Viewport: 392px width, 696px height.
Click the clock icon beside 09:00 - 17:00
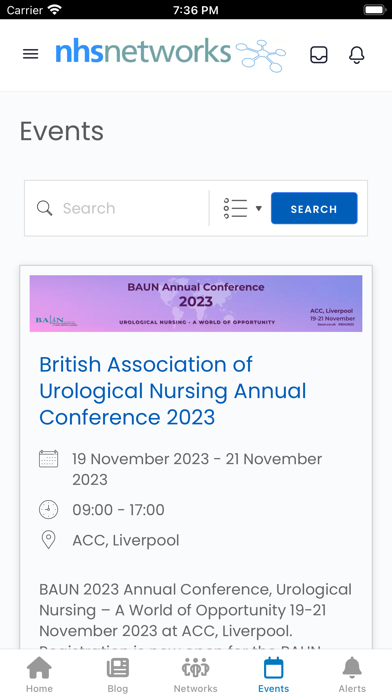48,510
